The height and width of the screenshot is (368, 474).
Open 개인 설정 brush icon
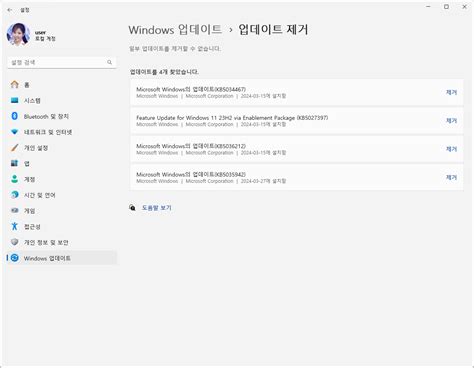[x=14, y=148]
